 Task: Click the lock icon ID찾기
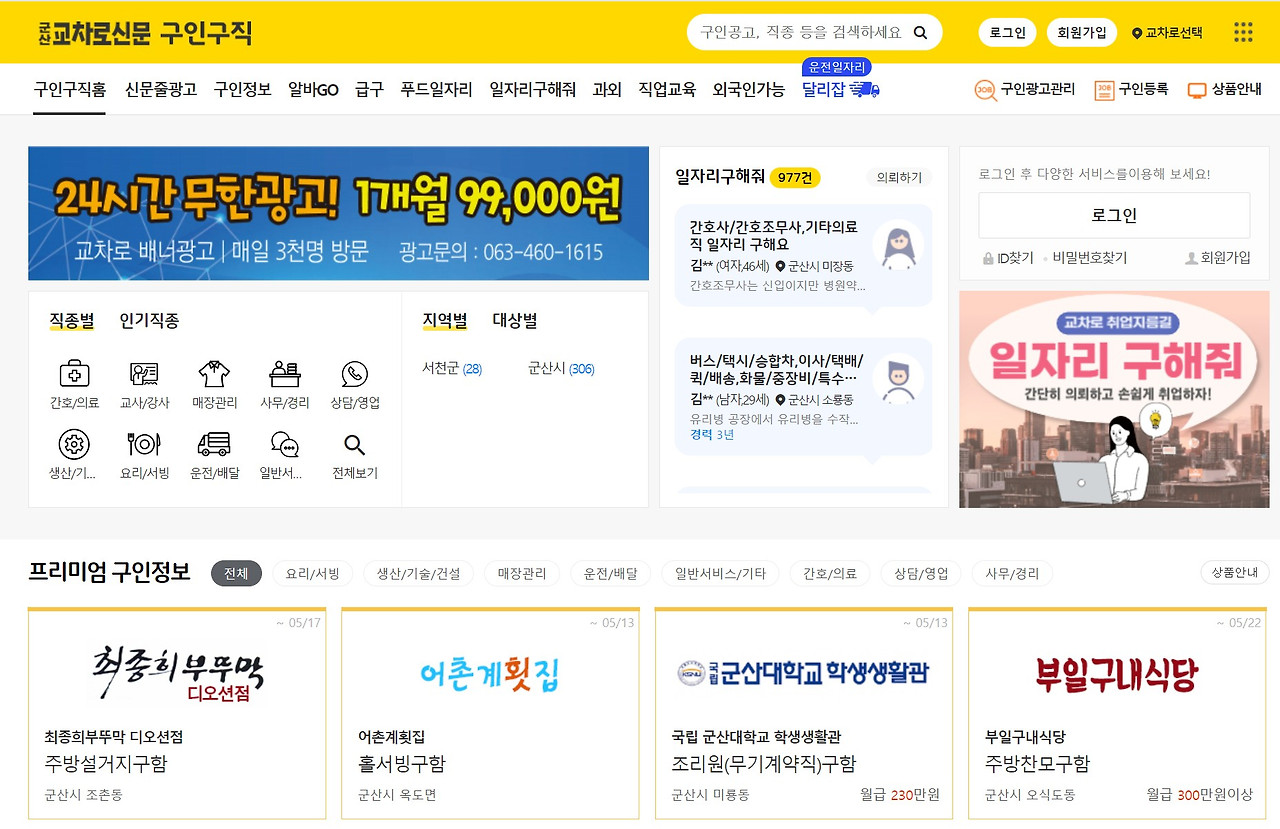(x=988, y=258)
